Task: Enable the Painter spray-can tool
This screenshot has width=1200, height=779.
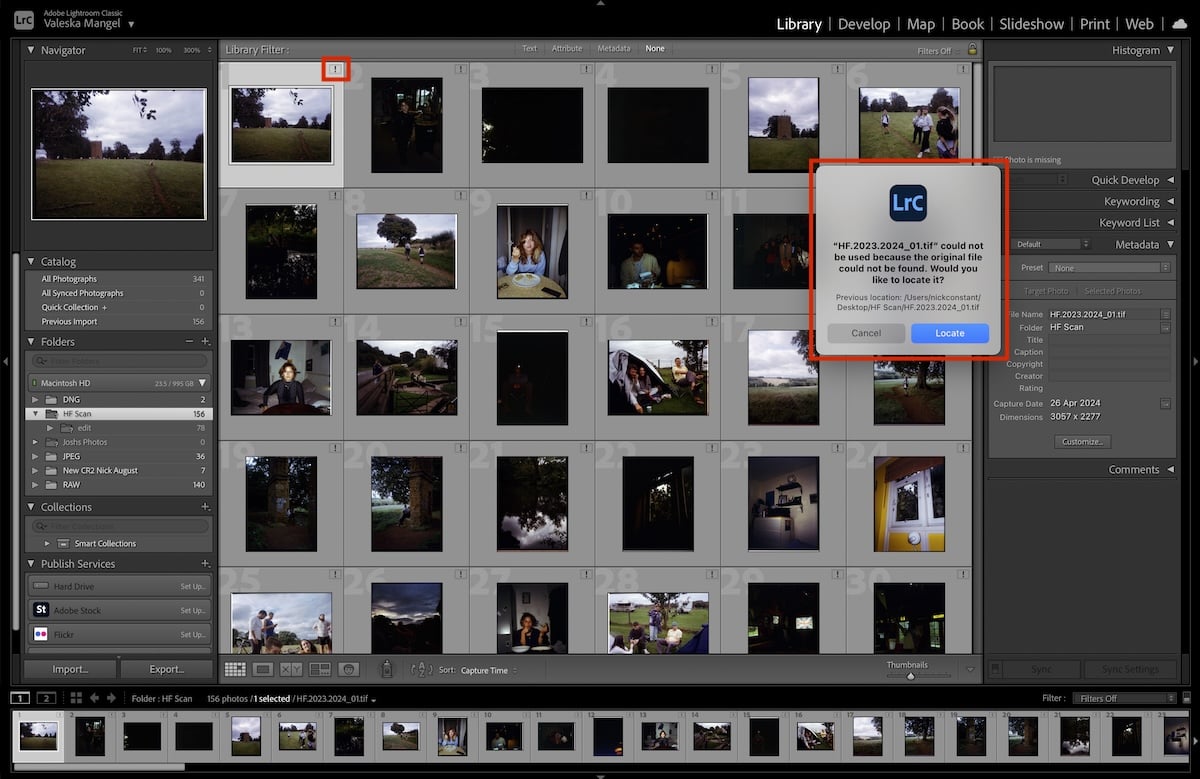Action: [x=386, y=670]
